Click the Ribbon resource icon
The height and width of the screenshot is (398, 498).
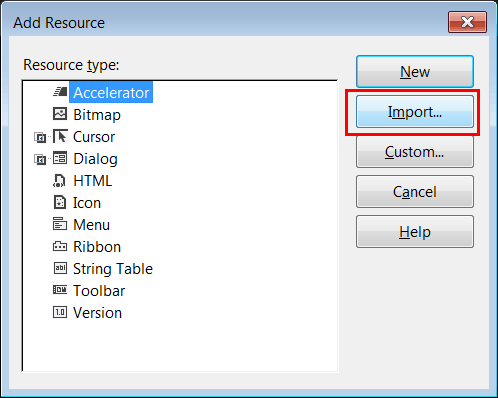pyautogui.click(x=60, y=246)
